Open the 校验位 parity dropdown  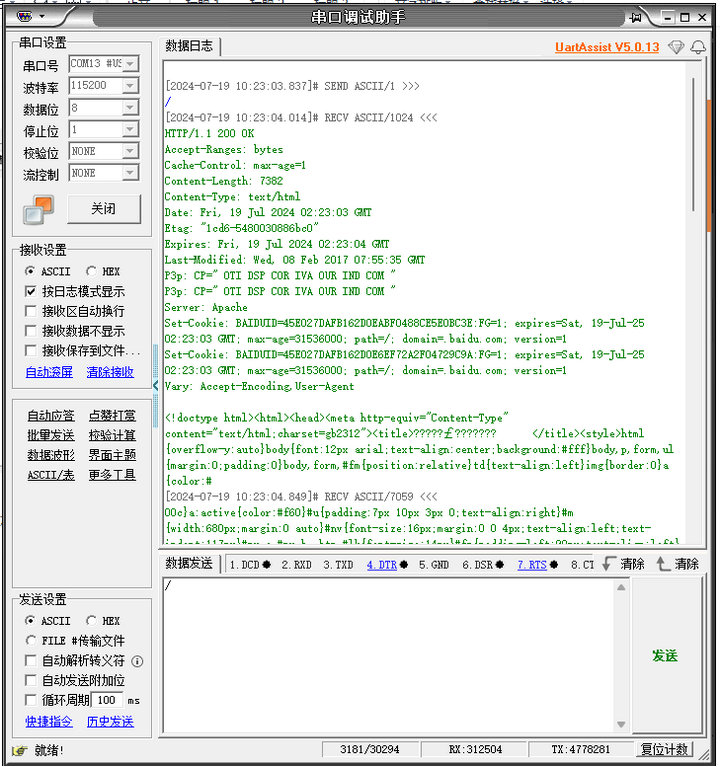130,152
